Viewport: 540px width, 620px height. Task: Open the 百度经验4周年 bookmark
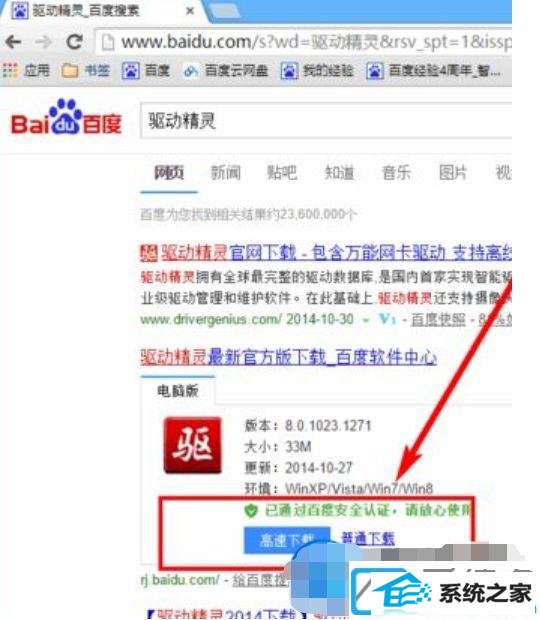pyautogui.click(x=433, y=71)
